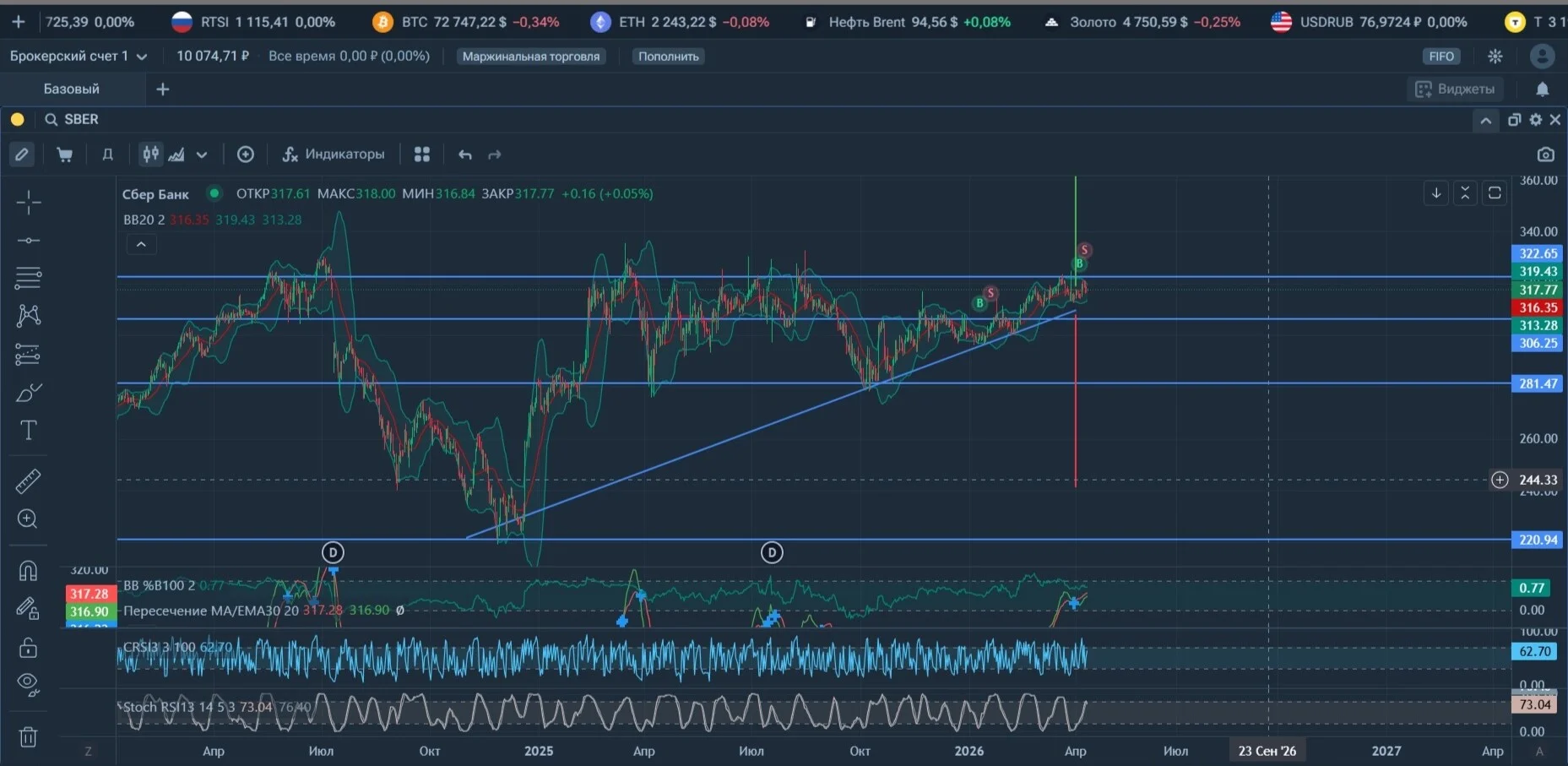Open the chart layout grid selector
This screenshot has width=1568, height=766.
(422, 155)
